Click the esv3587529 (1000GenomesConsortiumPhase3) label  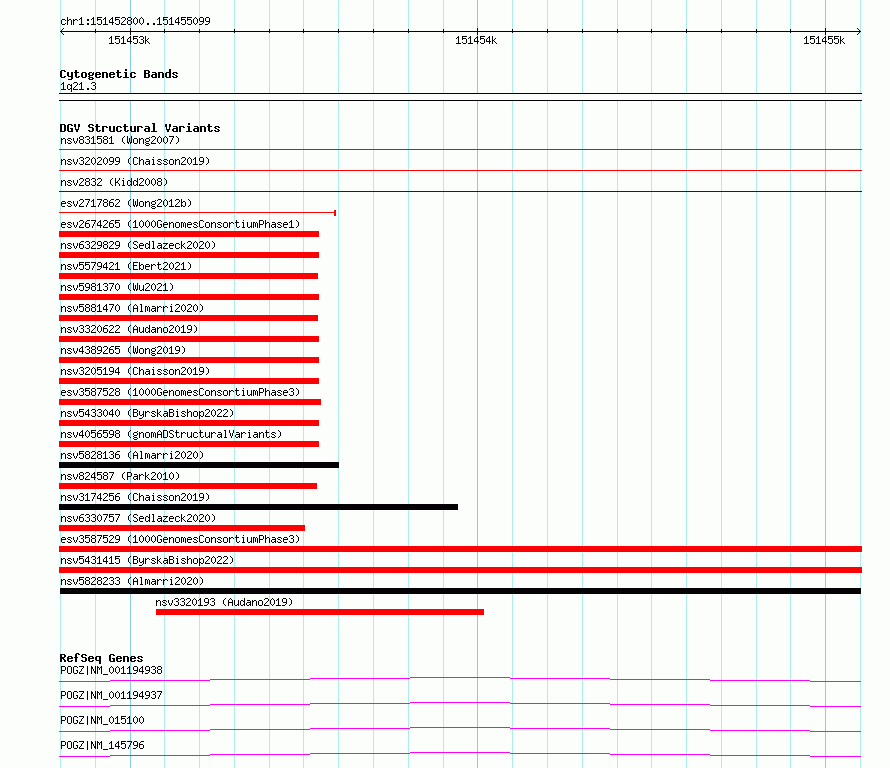(180, 539)
